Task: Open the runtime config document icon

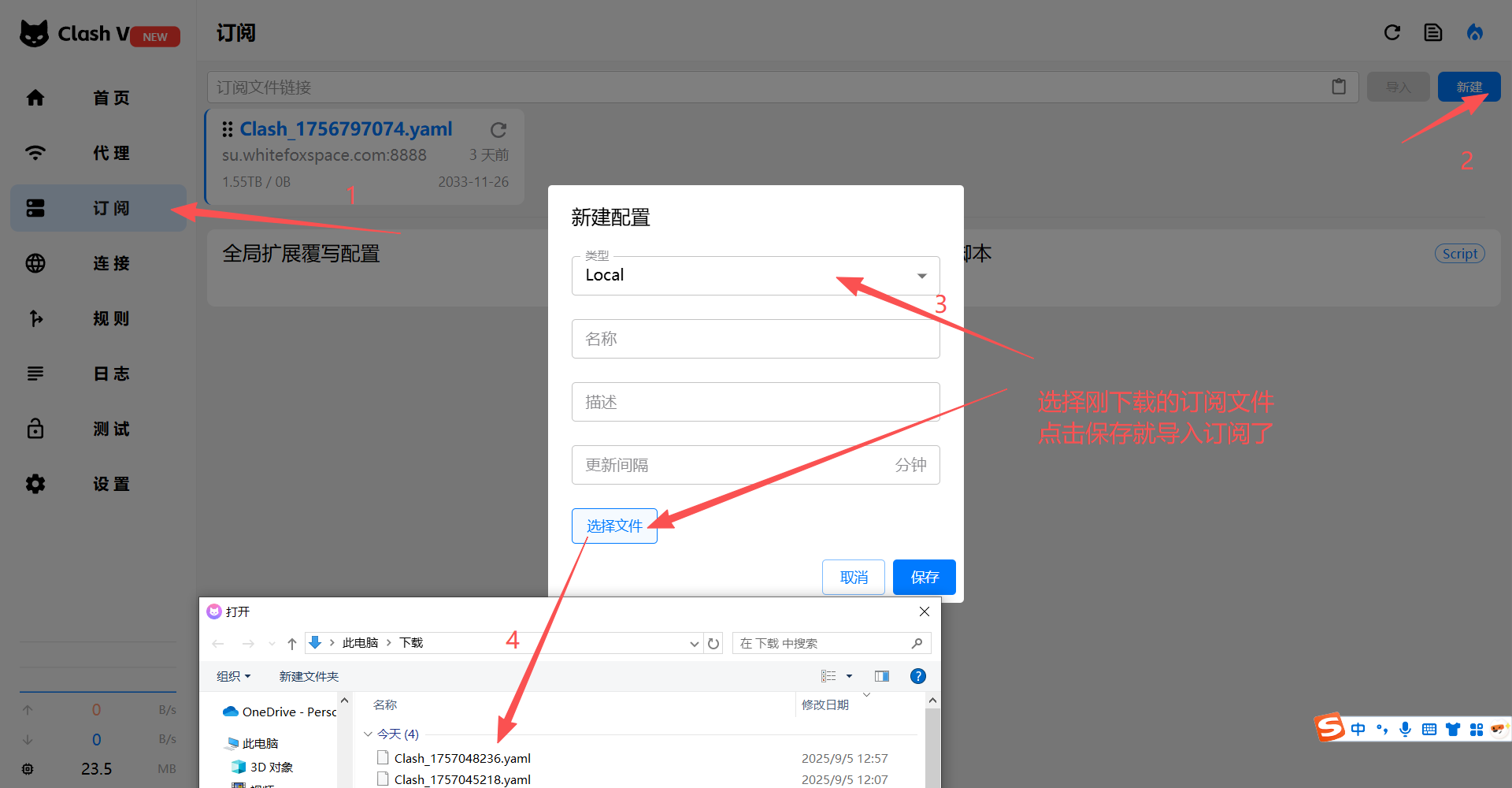Action: [x=1433, y=32]
